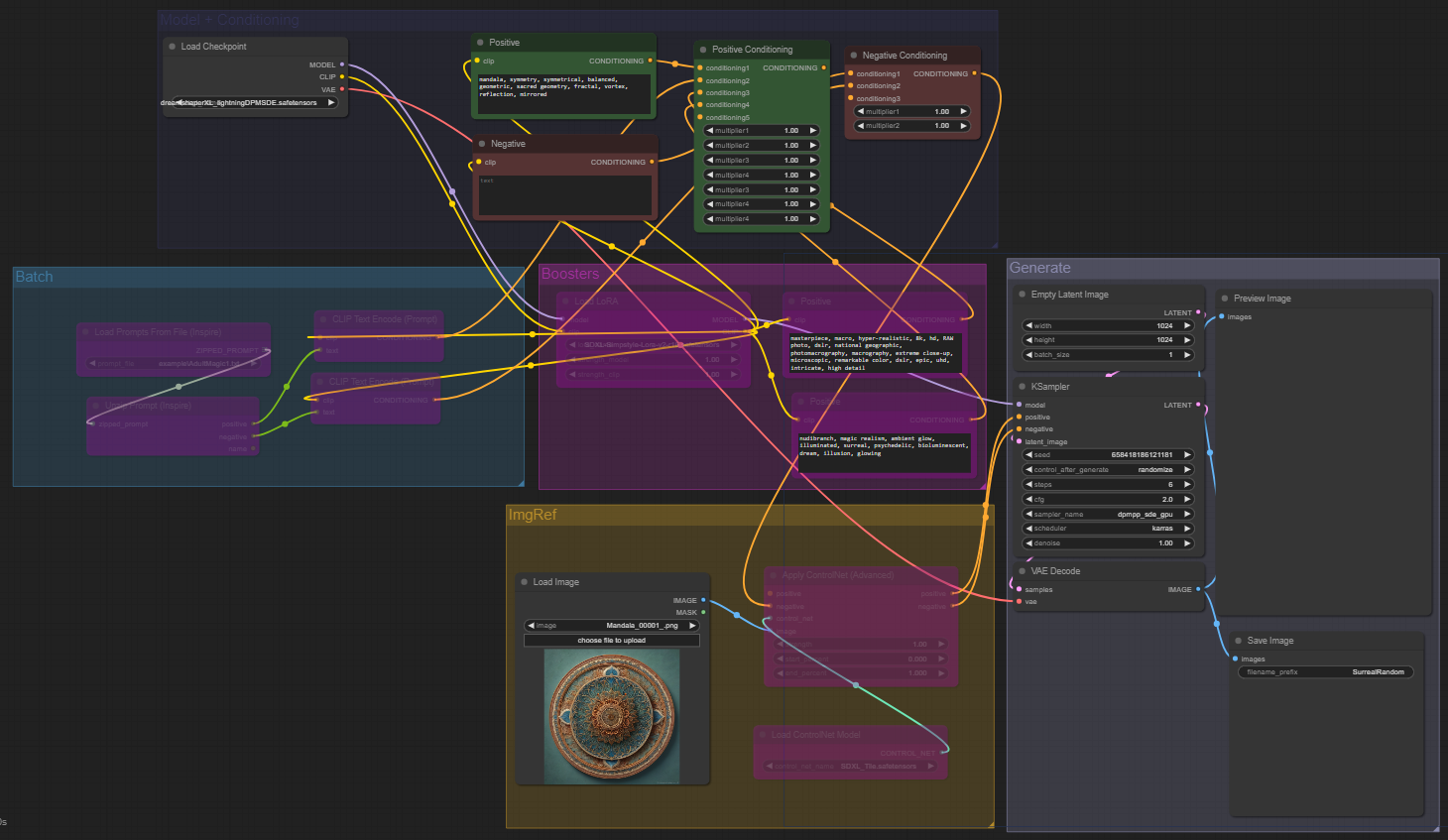This screenshot has width=1448, height=840.
Task: Click the choose file to upload button
Action: point(611,641)
